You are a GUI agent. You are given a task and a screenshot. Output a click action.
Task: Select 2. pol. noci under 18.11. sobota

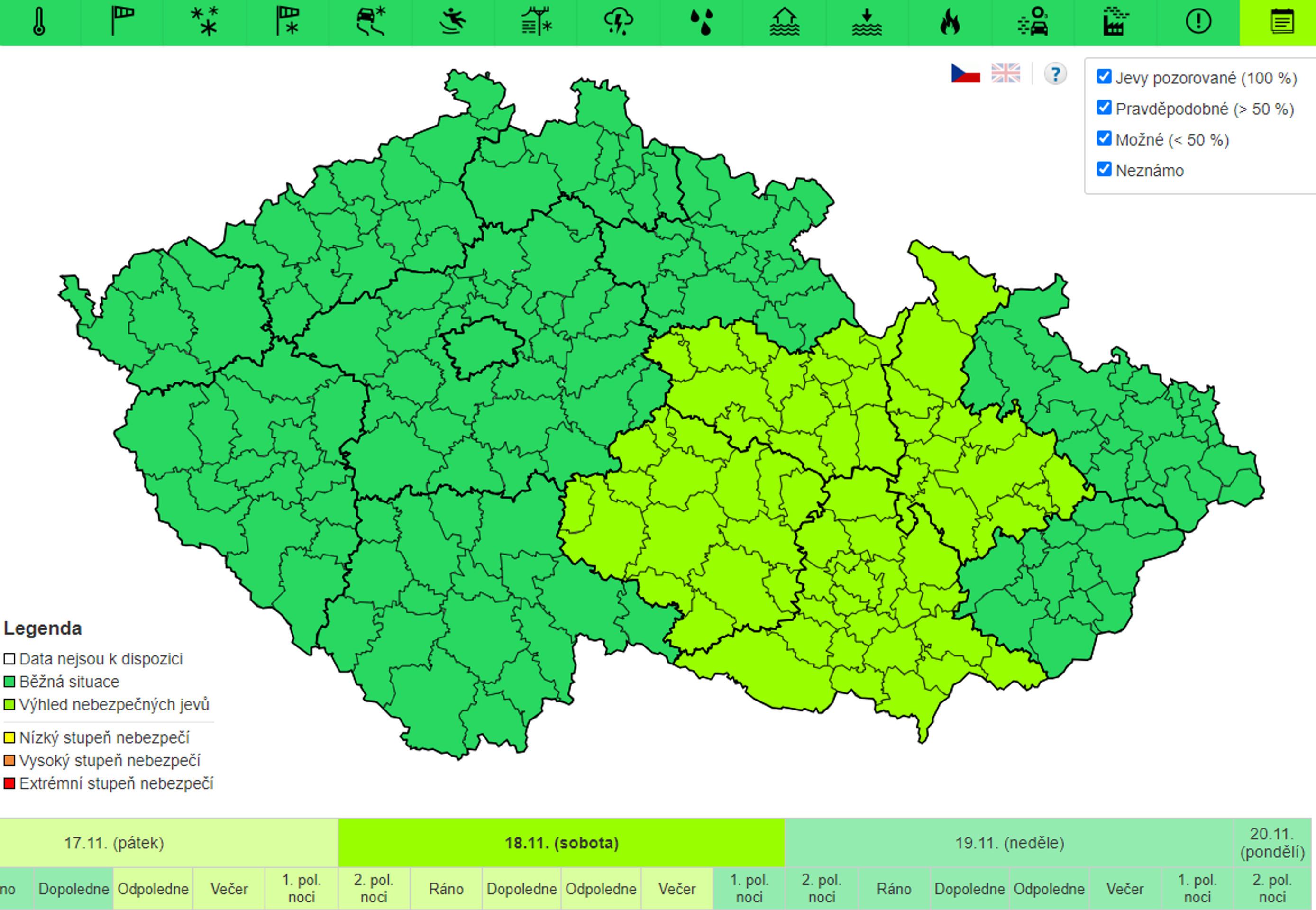pyautogui.click(x=374, y=889)
